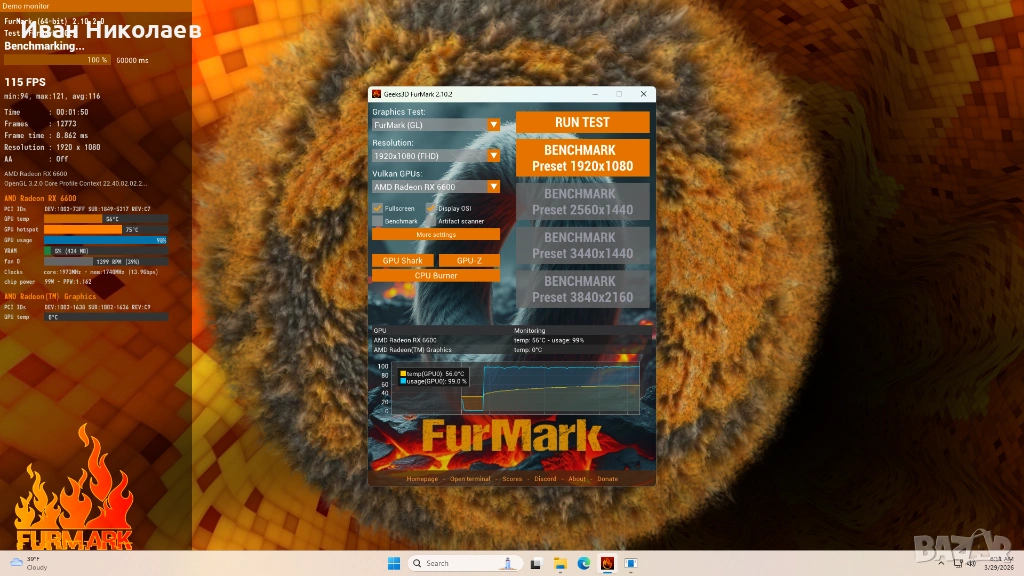Screen dimensions: 1024x576
Task: Click the FurMark icon in the taskbar
Action: click(607, 563)
